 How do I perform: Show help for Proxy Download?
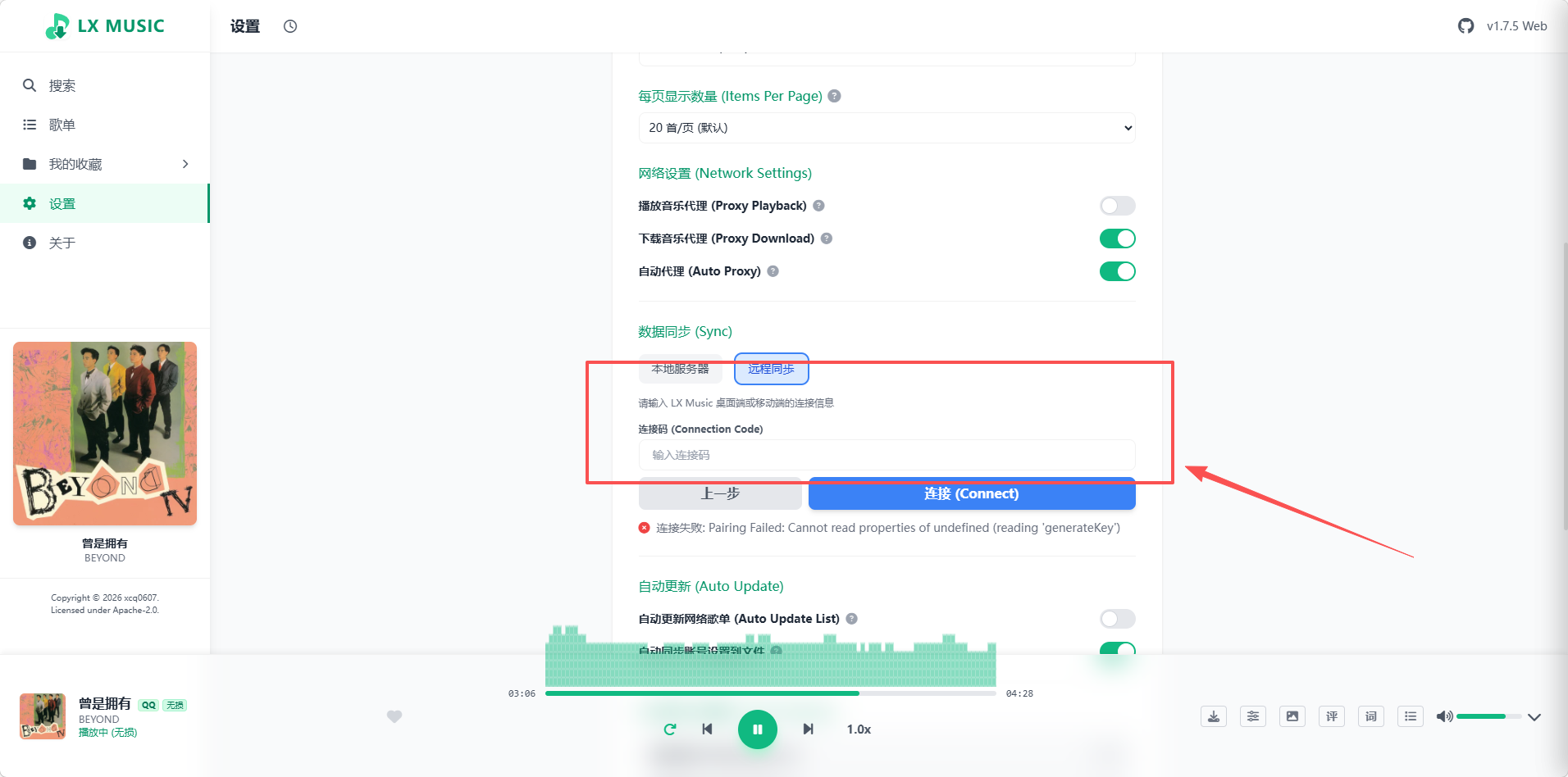click(x=827, y=239)
